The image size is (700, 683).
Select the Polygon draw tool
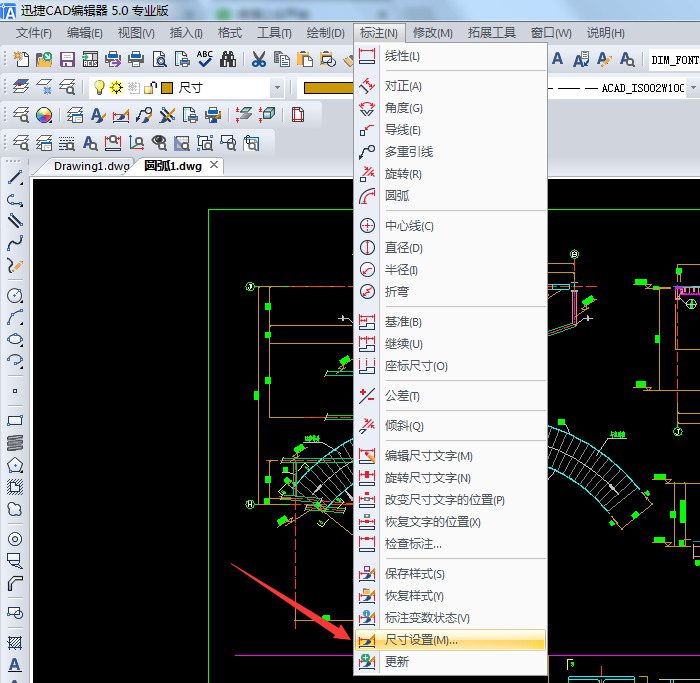coord(15,465)
